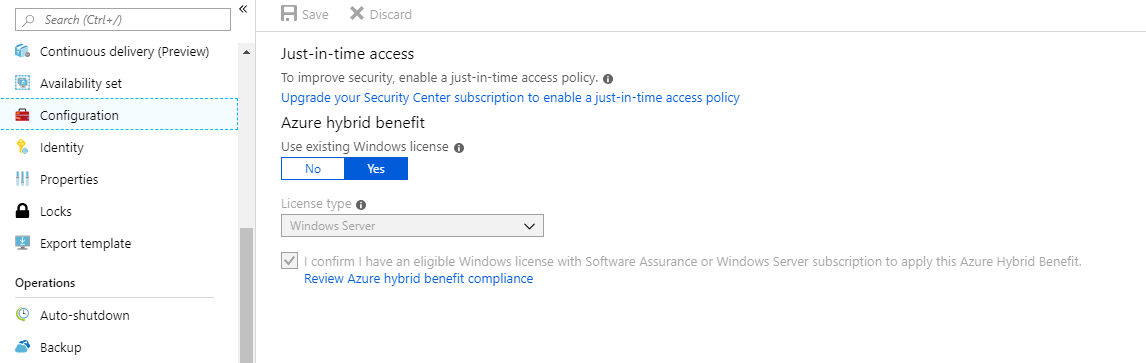
Task: Click the Locks padlock icon
Action: (23, 211)
